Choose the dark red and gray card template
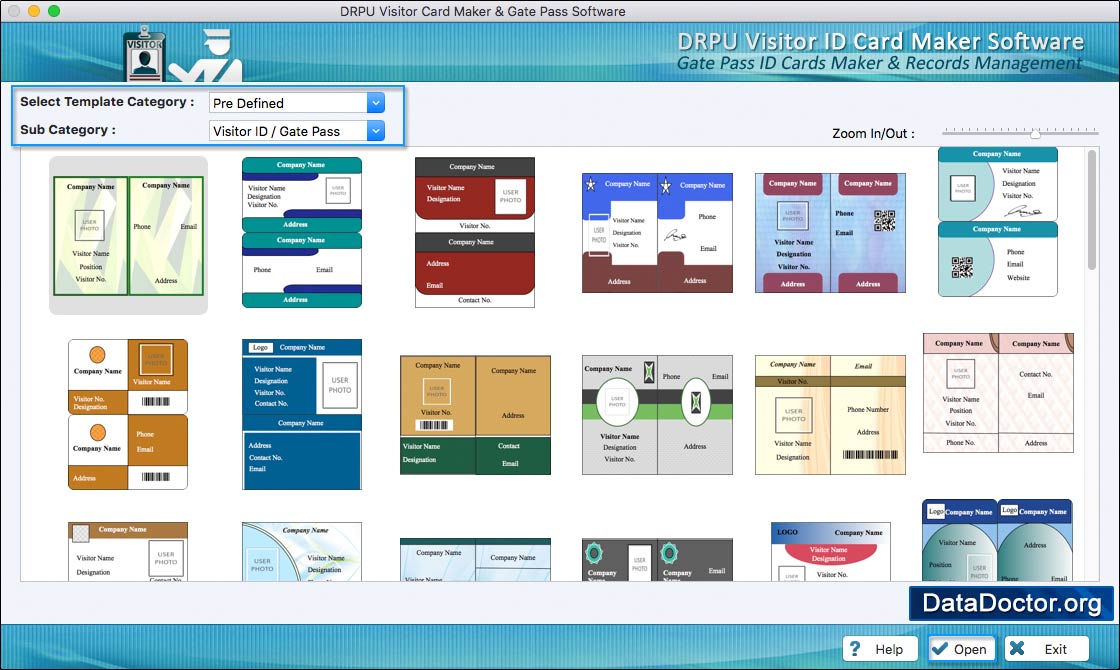Image resolution: width=1120 pixels, height=670 pixels. (474, 233)
